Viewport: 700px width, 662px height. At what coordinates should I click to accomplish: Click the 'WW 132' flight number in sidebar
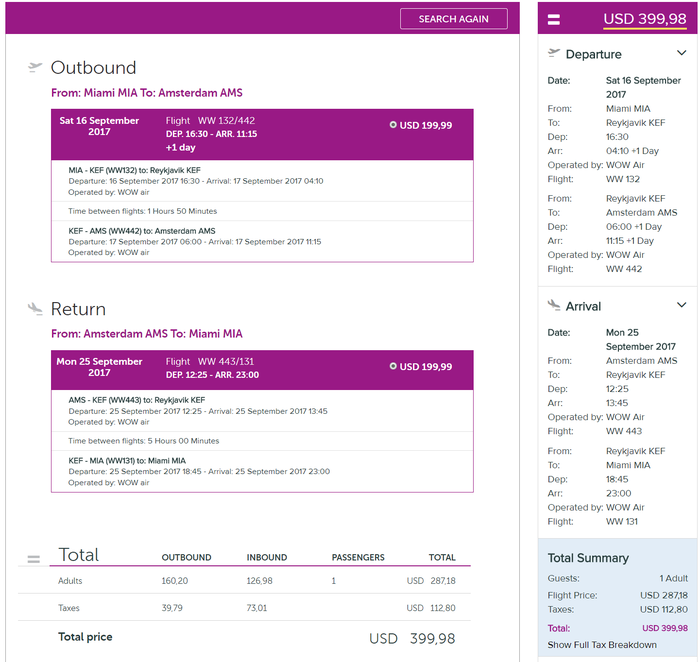tap(623, 179)
